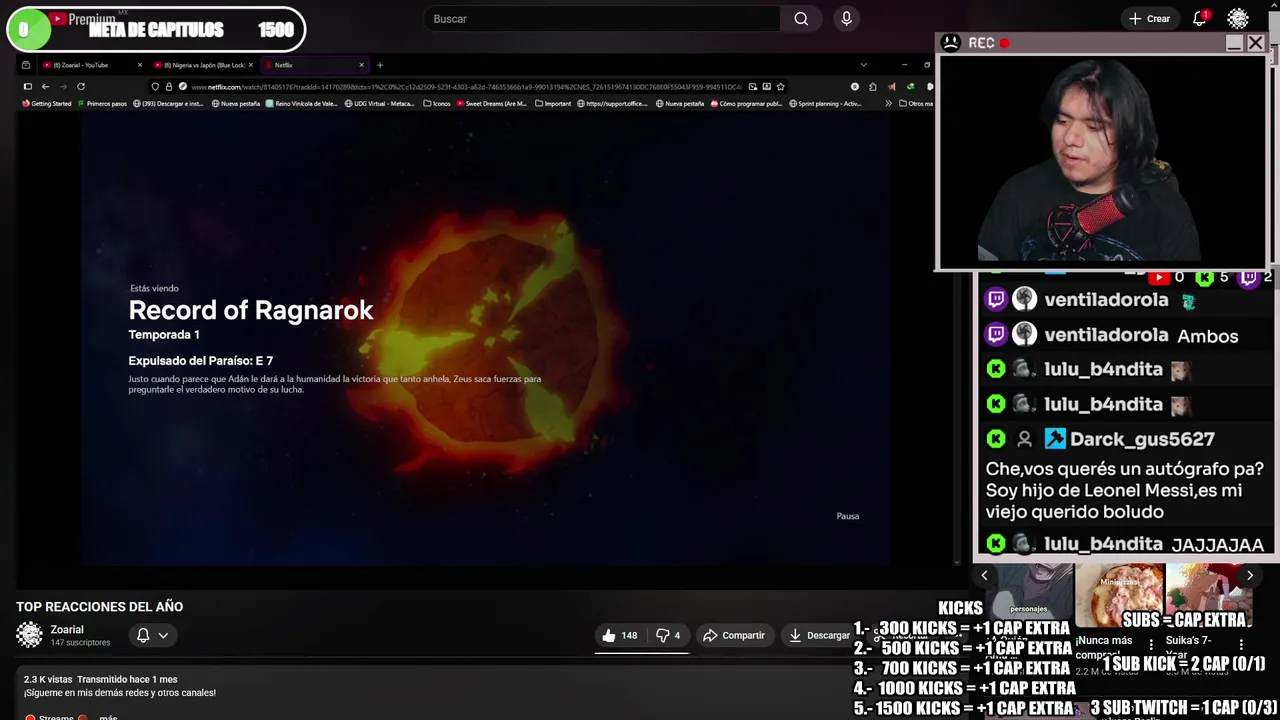
Task: Click the netflix.com address bar in streamed browser
Action: click(466, 87)
